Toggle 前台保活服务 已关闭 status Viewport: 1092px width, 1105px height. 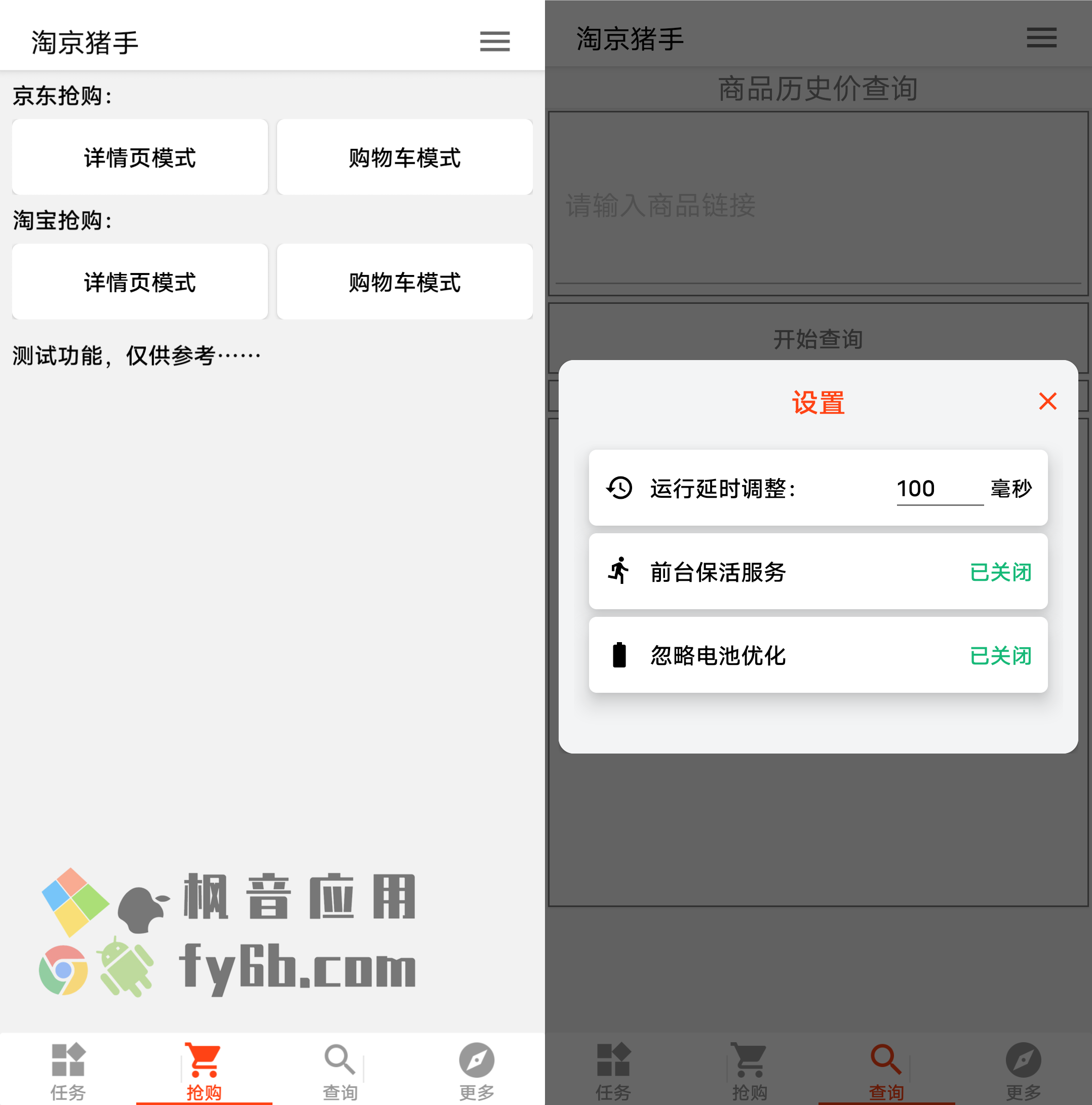(x=1000, y=572)
